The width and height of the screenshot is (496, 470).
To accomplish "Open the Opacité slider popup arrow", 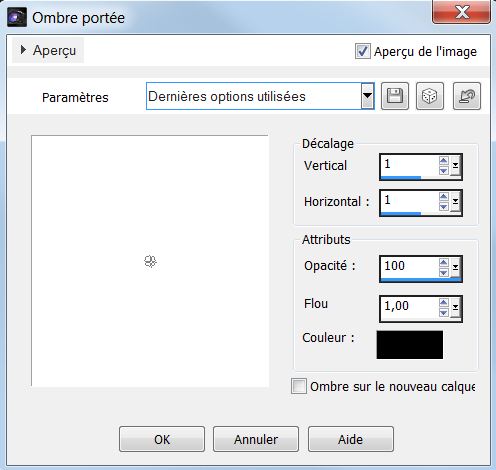I will [x=455, y=268].
